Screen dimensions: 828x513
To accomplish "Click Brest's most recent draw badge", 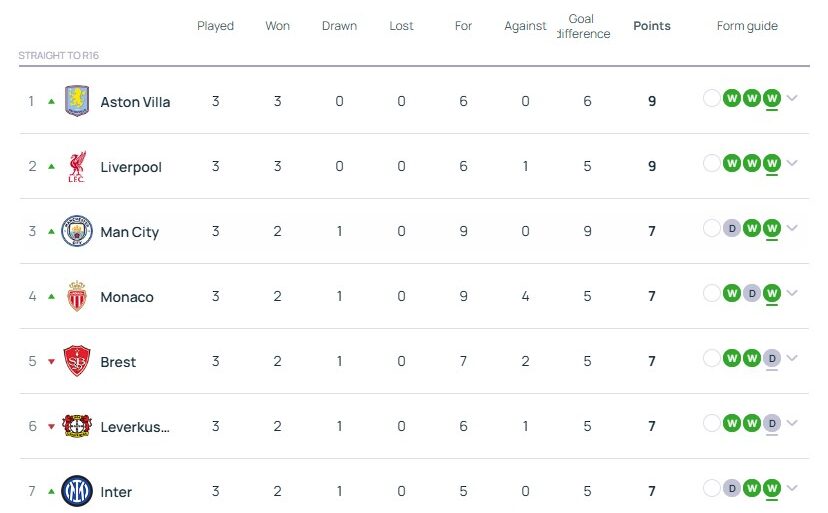I will pyautogui.click(x=772, y=358).
